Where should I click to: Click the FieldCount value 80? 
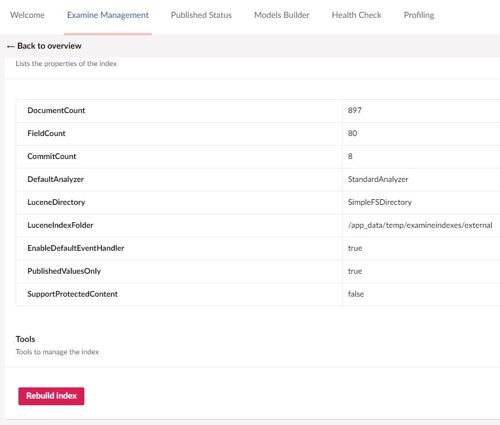point(352,133)
